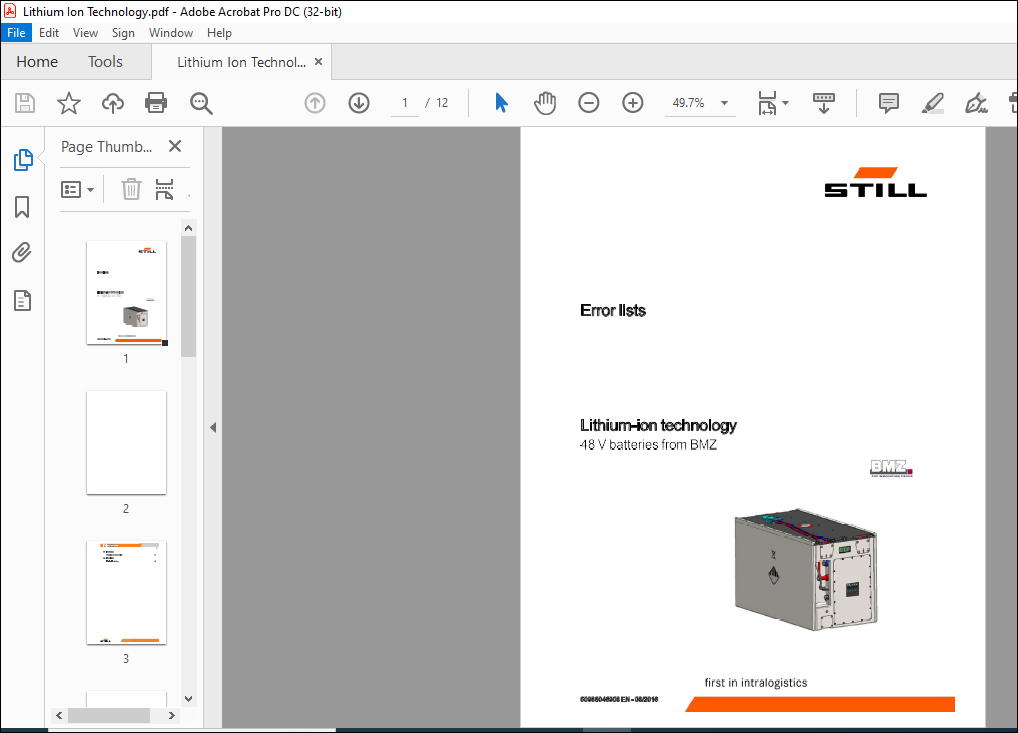Open the Sign document pen icon

pyautogui.click(x=976, y=103)
